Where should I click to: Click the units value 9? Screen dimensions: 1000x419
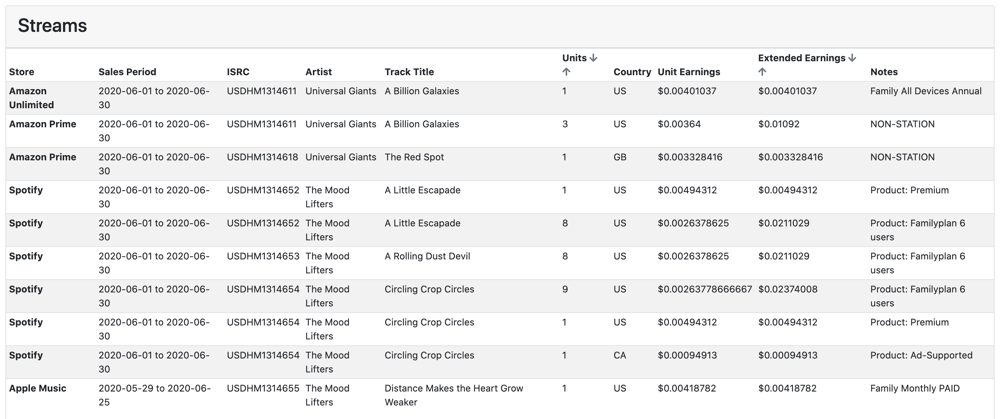pyautogui.click(x=565, y=290)
